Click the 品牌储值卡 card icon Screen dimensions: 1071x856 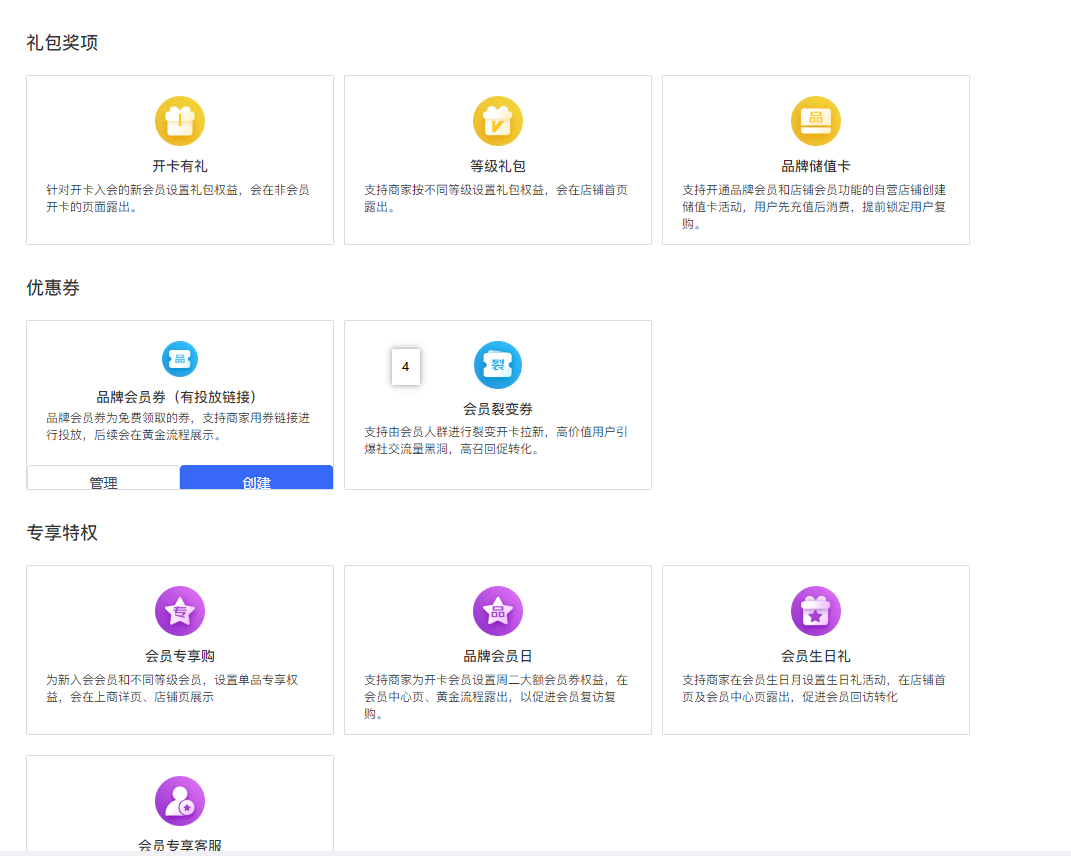pyautogui.click(x=816, y=121)
